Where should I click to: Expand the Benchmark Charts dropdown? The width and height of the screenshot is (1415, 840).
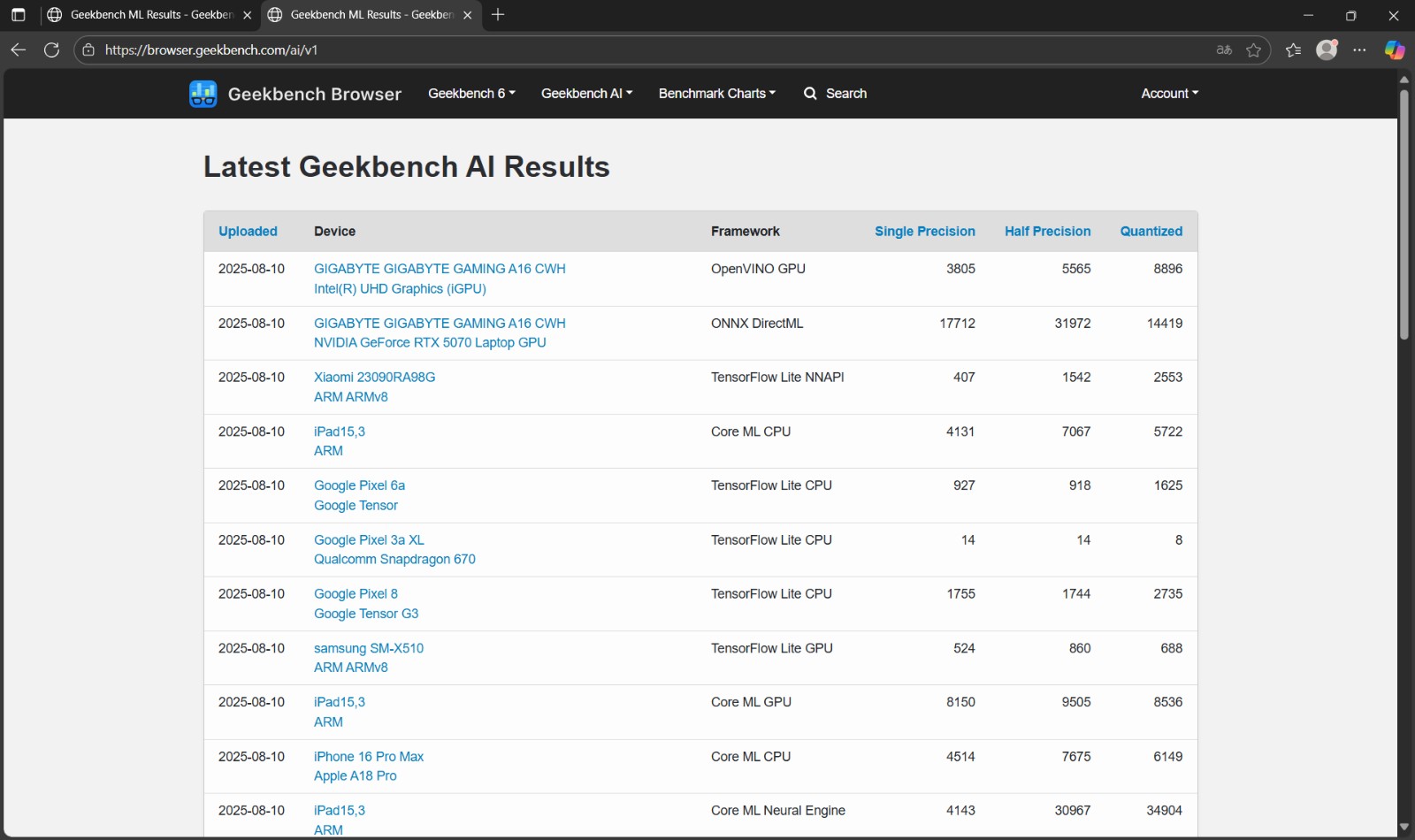pos(716,94)
